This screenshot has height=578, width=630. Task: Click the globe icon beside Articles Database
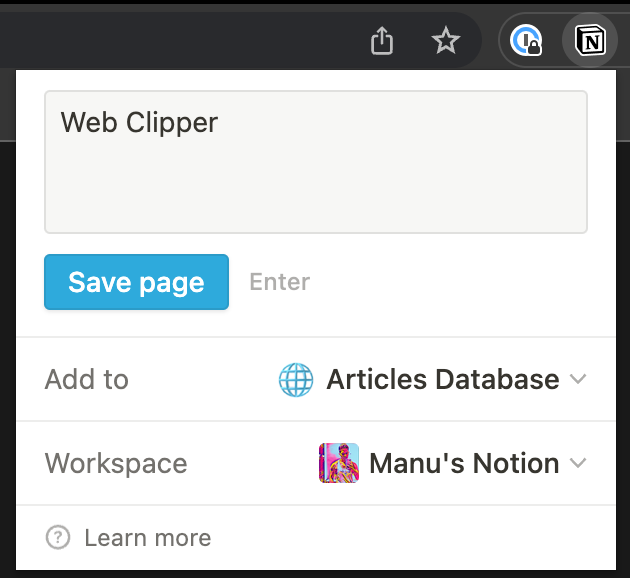click(296, 380)
